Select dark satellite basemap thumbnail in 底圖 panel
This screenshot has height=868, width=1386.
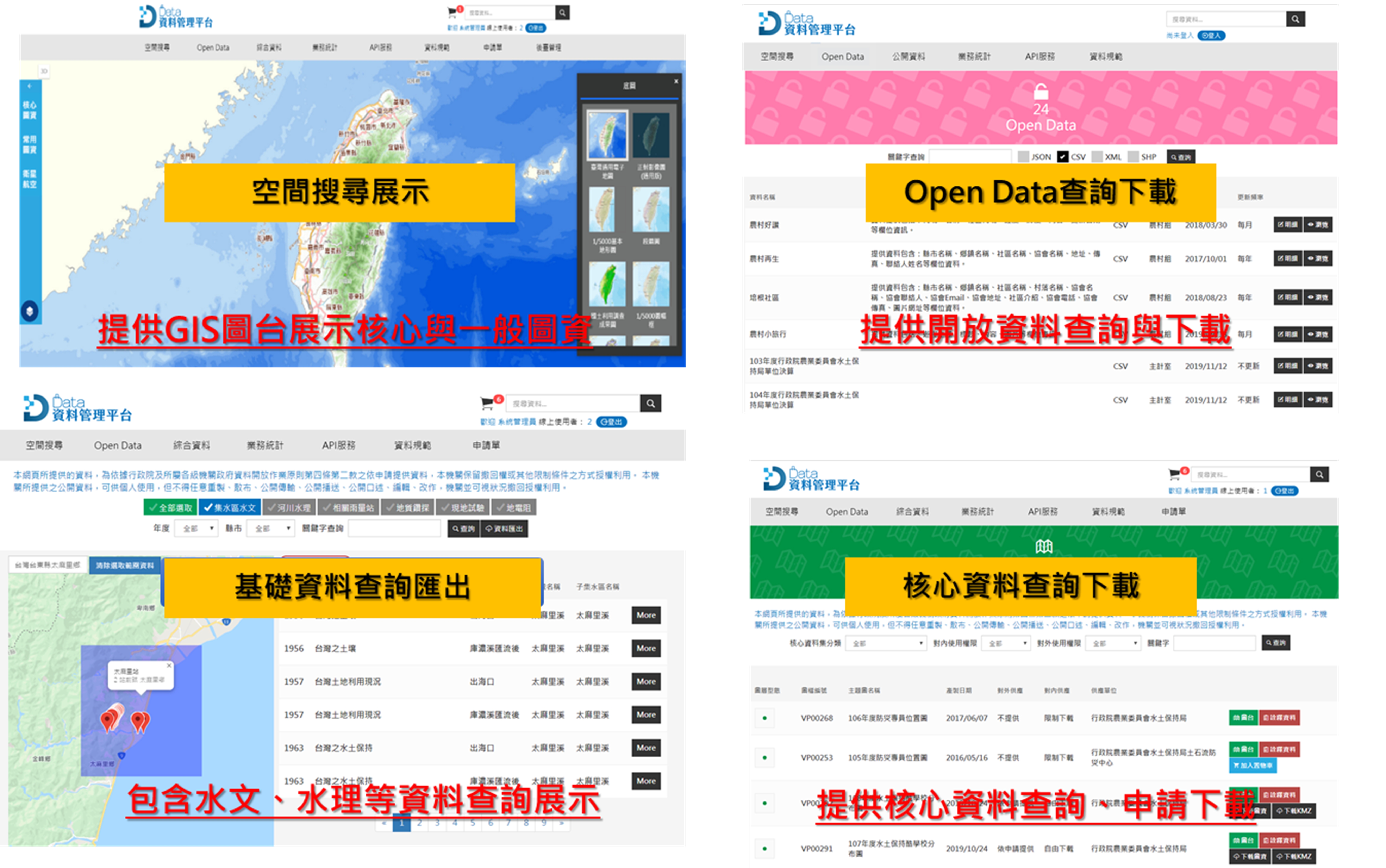click(651, 136)
